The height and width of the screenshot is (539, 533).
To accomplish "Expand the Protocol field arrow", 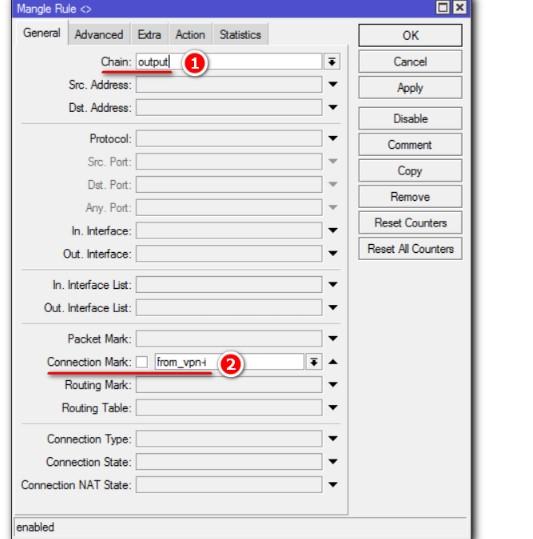I will pos(333,138).
